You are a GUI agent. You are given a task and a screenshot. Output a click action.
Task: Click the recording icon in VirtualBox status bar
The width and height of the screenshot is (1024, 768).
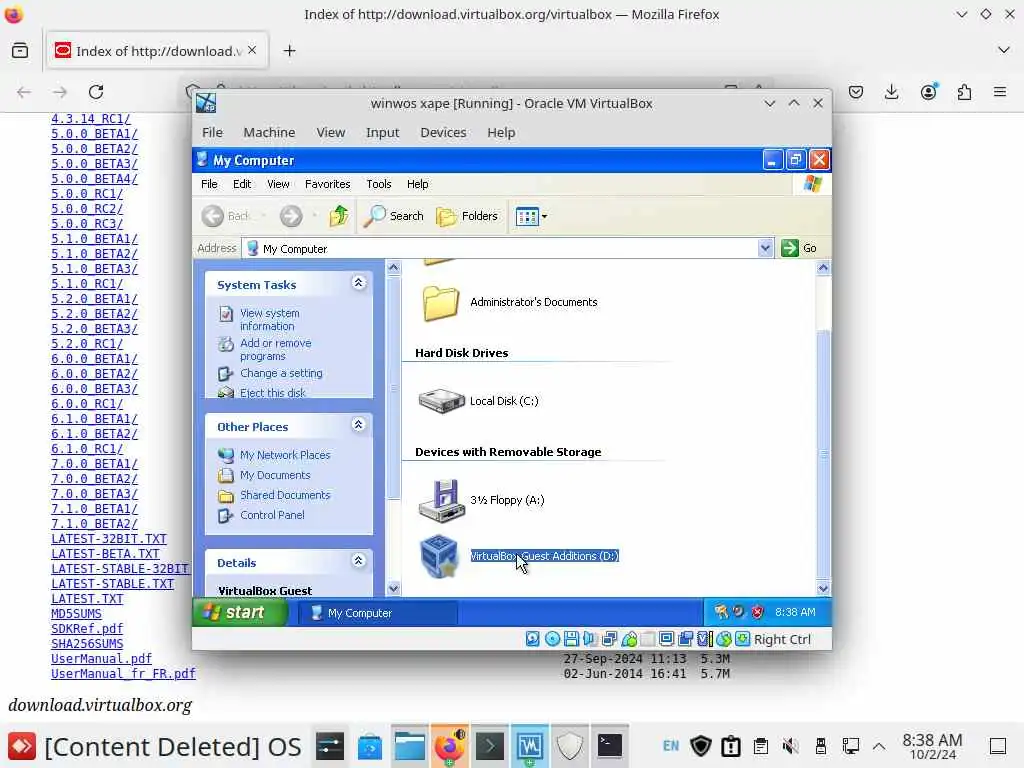686,639
